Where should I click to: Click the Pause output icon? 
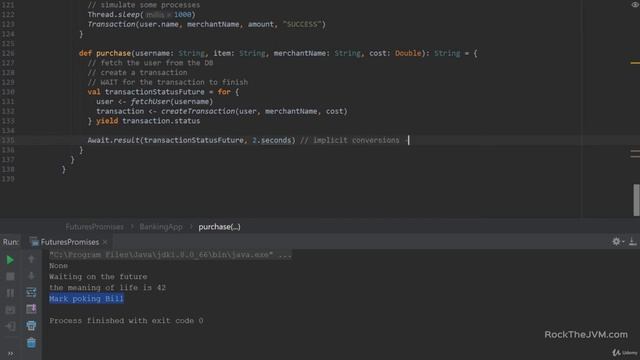tap(10, 293)
